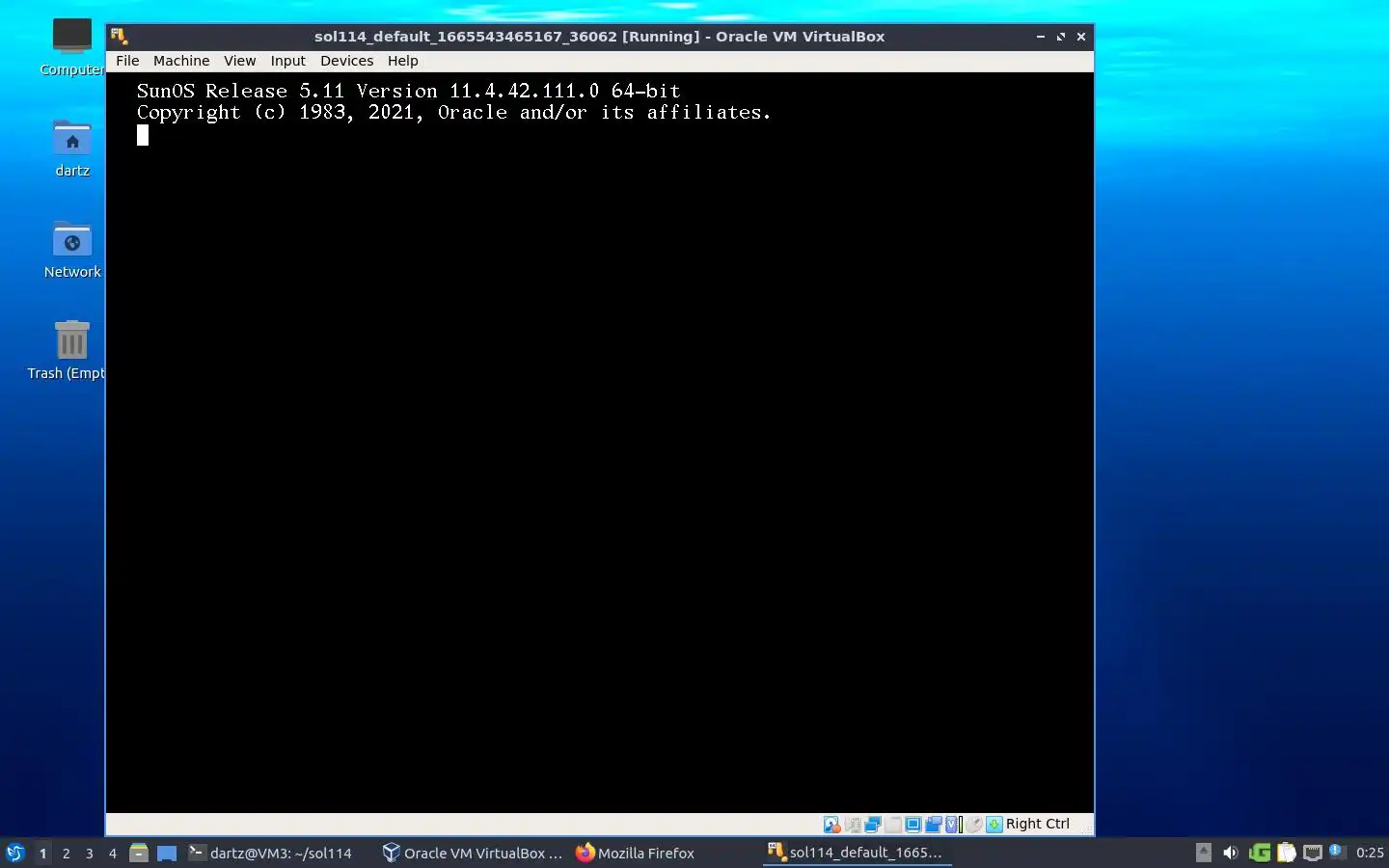Click the optical drive status icon
The height and width of the screenshot is (868, 1389).
click(853, 825)
